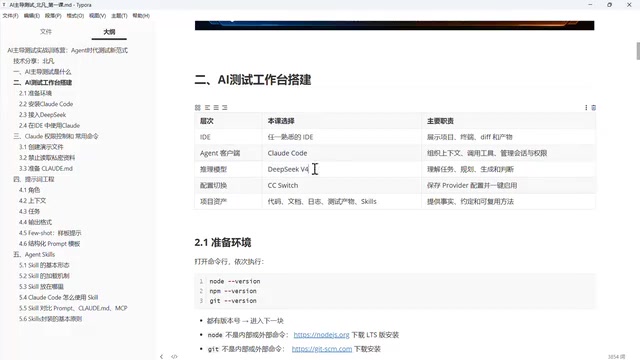Select bold outline entry 二、AI测试工作台搭建

point(42,82)
